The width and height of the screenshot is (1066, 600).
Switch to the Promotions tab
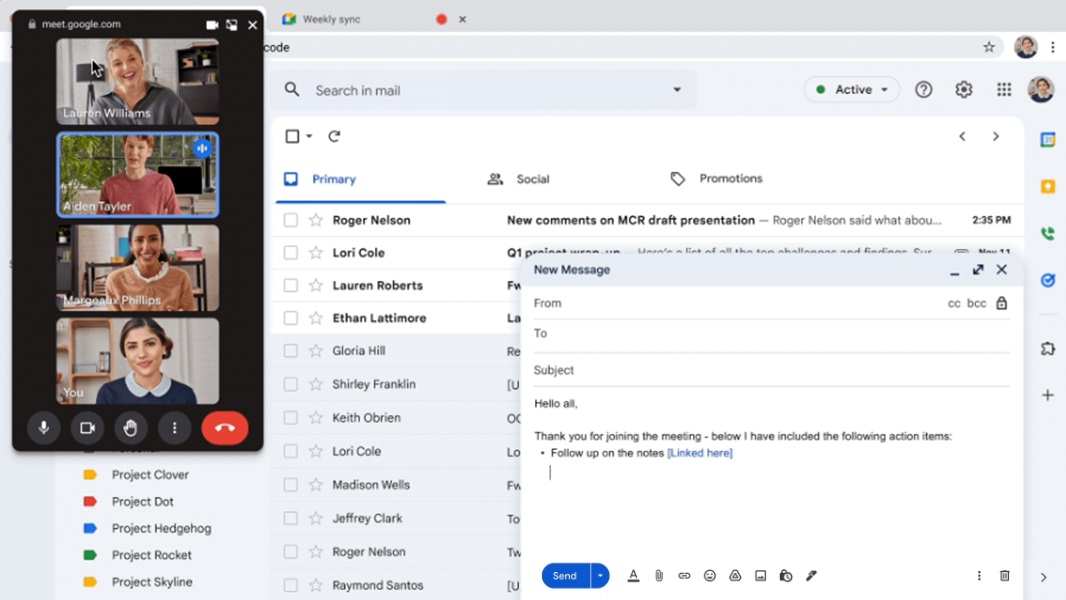tap(717, 179)
